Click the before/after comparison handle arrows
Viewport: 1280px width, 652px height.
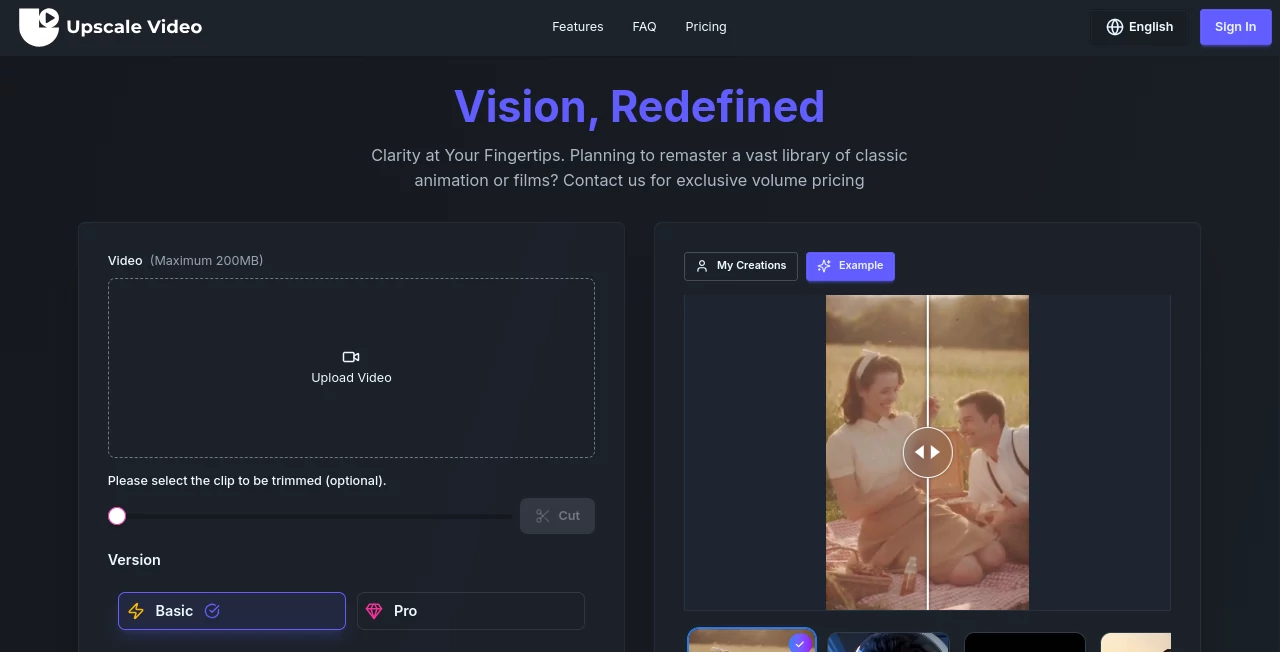(927, 452)
